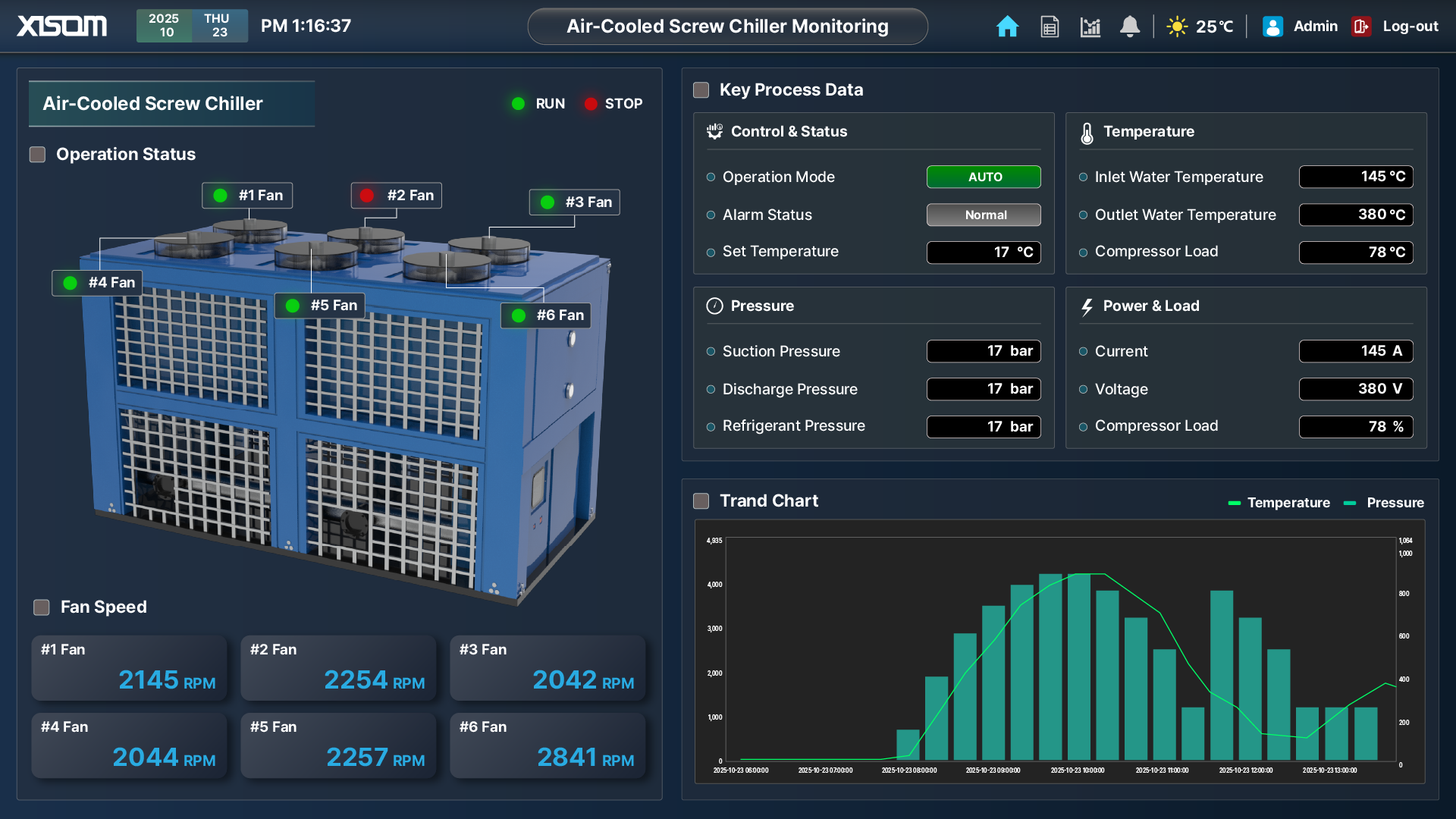
Task: Click the Admin user profile icon
Action: point(1272,26)
